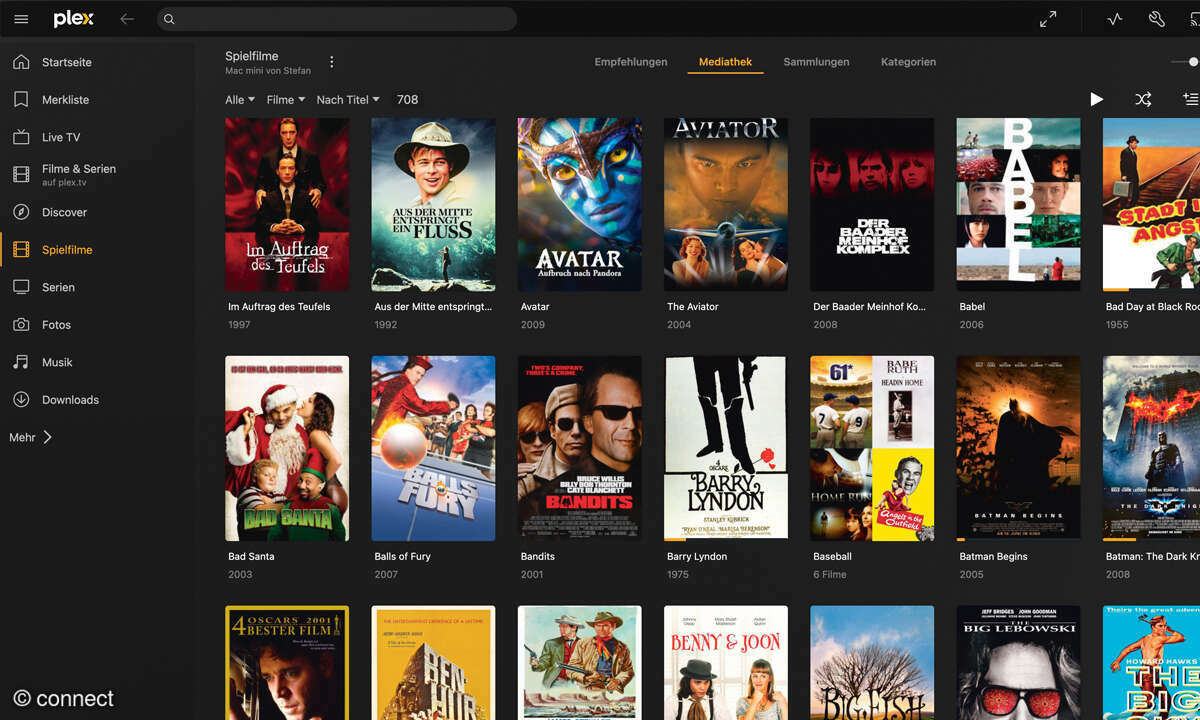Click the search magnifier icon
This screenshot has height=720, width=1200.
coord(169,19)
